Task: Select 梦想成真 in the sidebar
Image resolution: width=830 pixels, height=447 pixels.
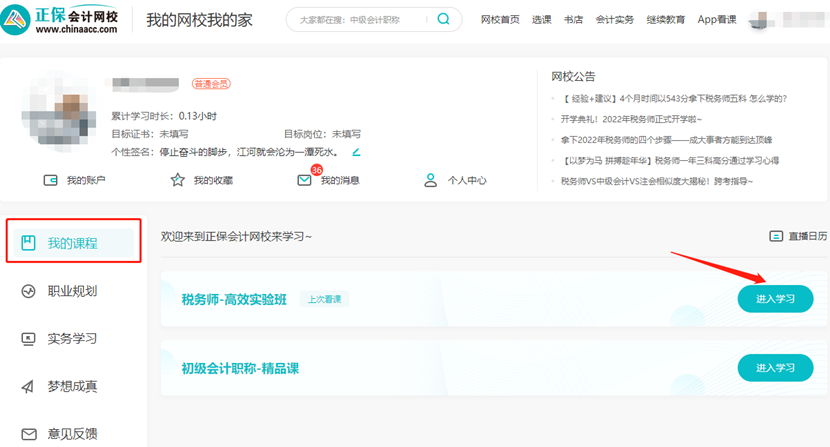Action: [74, 386]
